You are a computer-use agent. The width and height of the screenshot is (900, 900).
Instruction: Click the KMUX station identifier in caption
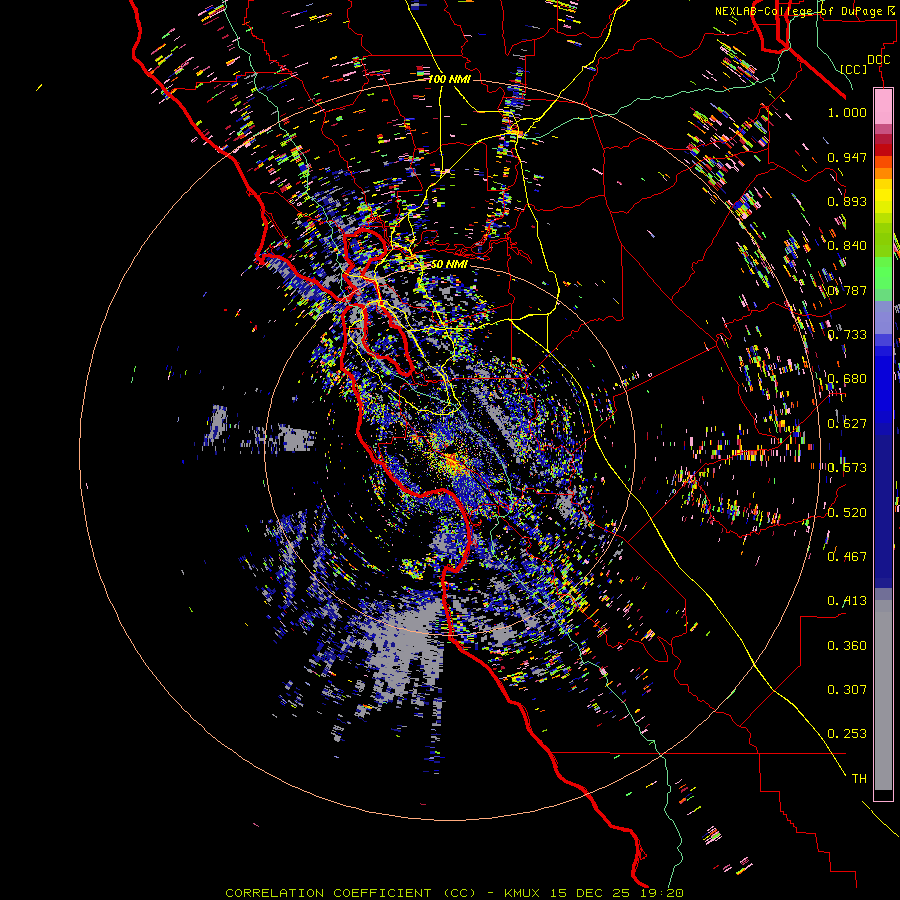click(522, 893)
